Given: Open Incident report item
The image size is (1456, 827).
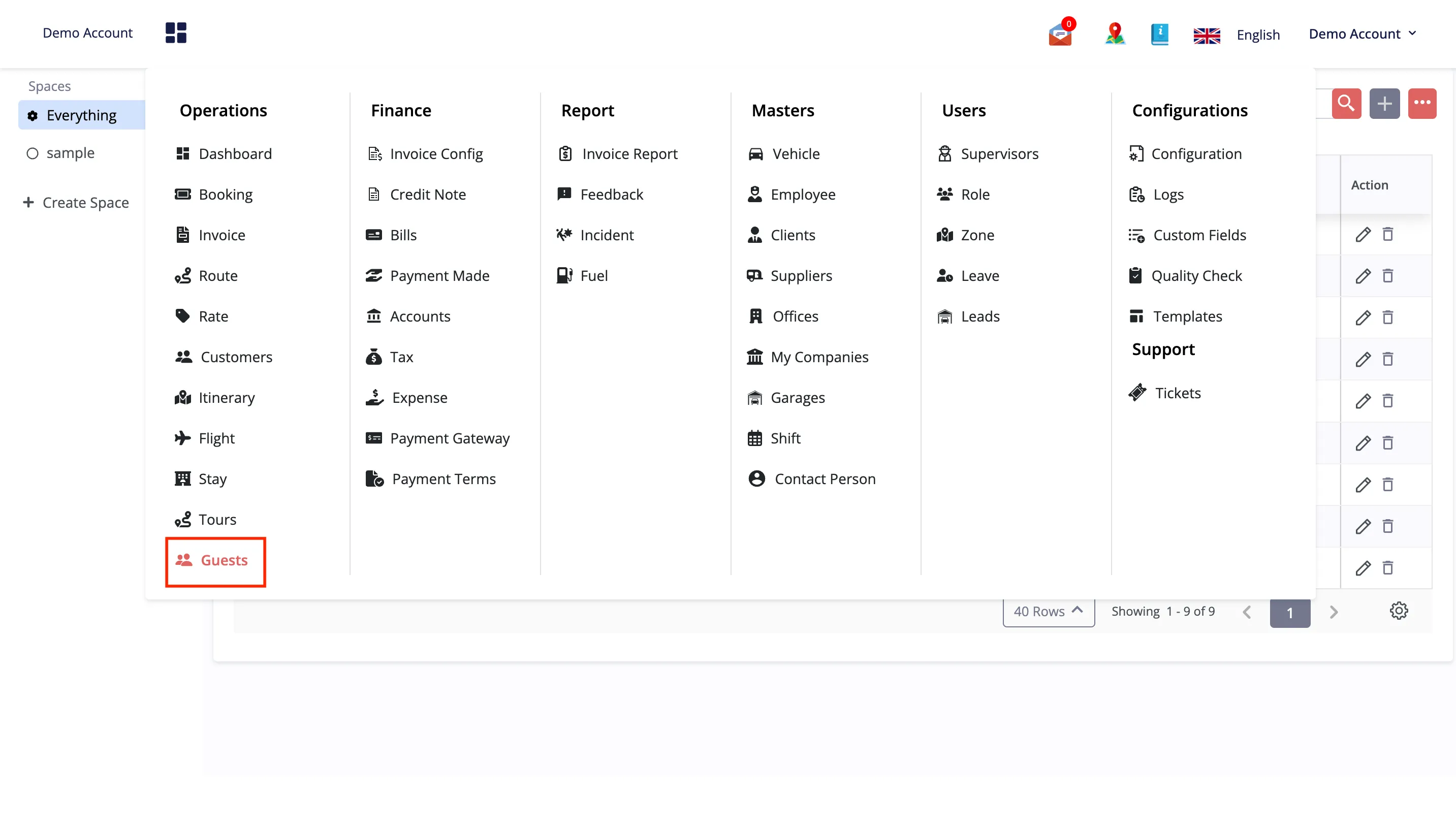Looking at the screenshot, I should click(596, 235).
